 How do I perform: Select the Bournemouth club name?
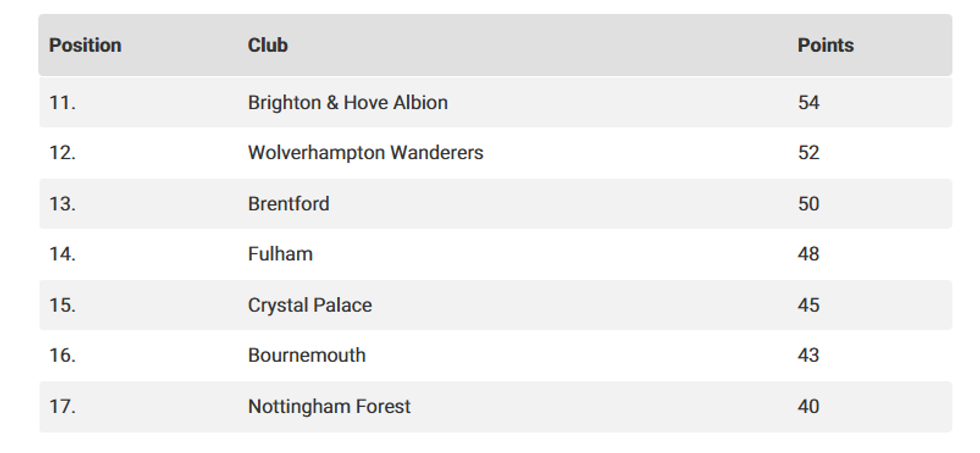pos(307,355)
